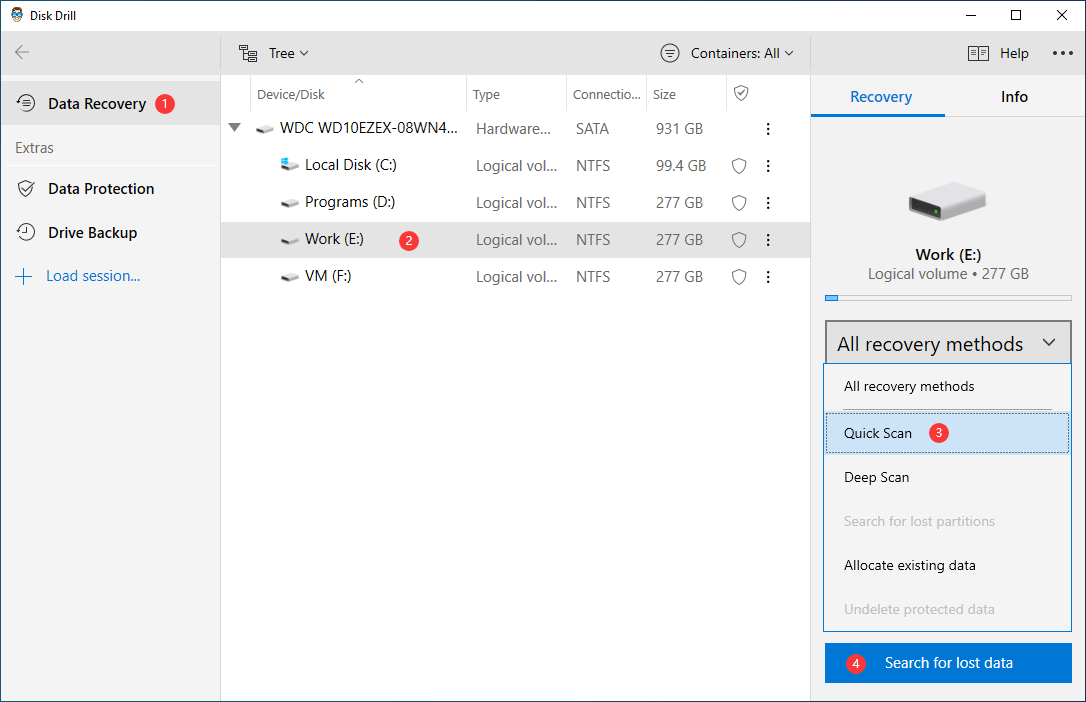Click the SATA connection cell
This screenshot has height=702, width=1086.
point(592,129)
